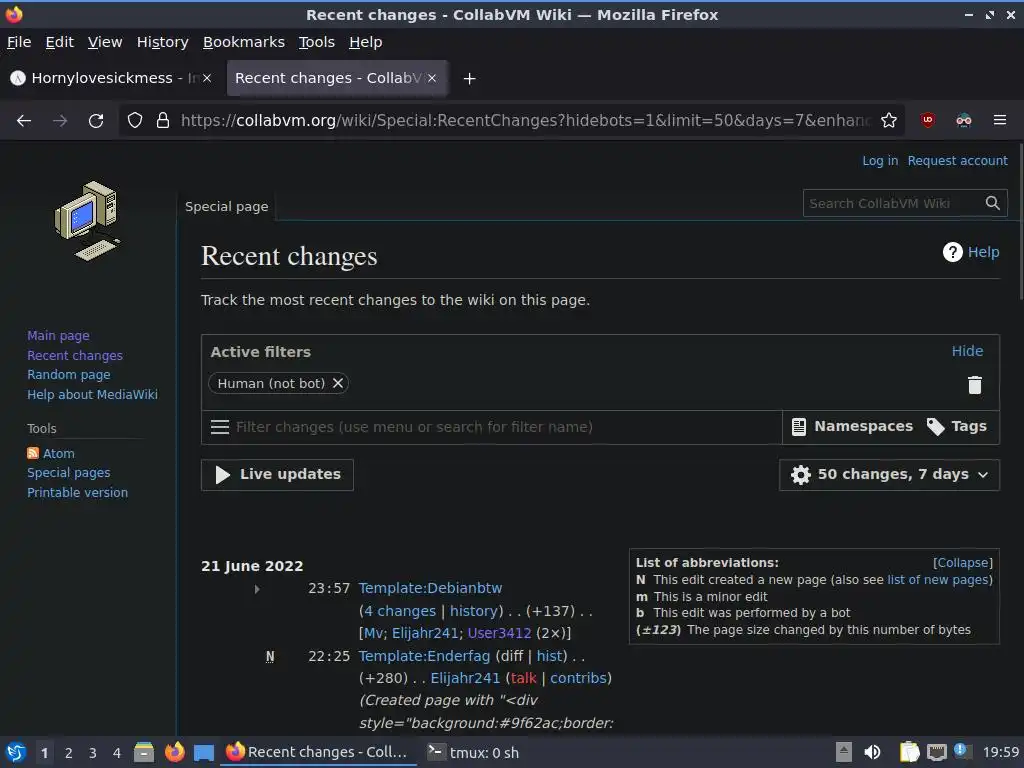Switch to workspace 2 in taskbar
Viewport: 1024px width, 768px height.
point(69,753)
